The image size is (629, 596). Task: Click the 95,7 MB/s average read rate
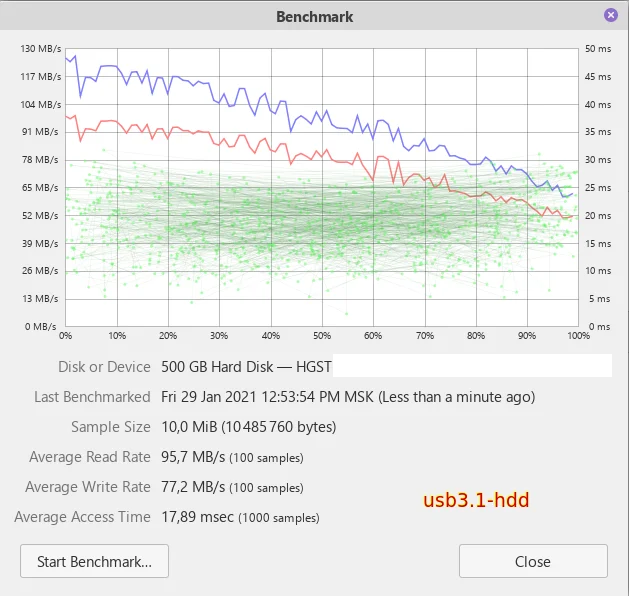tap(232, 457)
